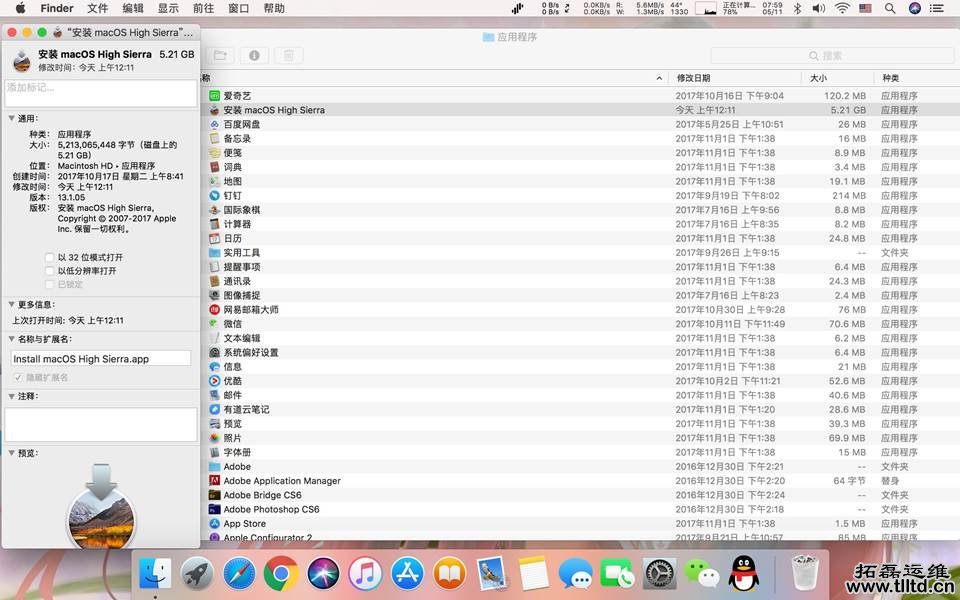Screen dimensions: 960x600
Task: Expand the 注释 section triangle
Action: pyautogui.click(x=11, y=396)
